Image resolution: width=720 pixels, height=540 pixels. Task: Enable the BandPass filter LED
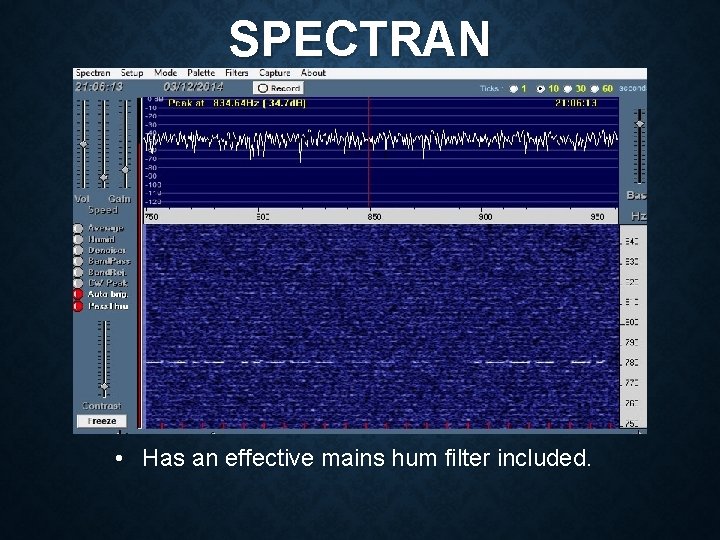click(78, 261)
